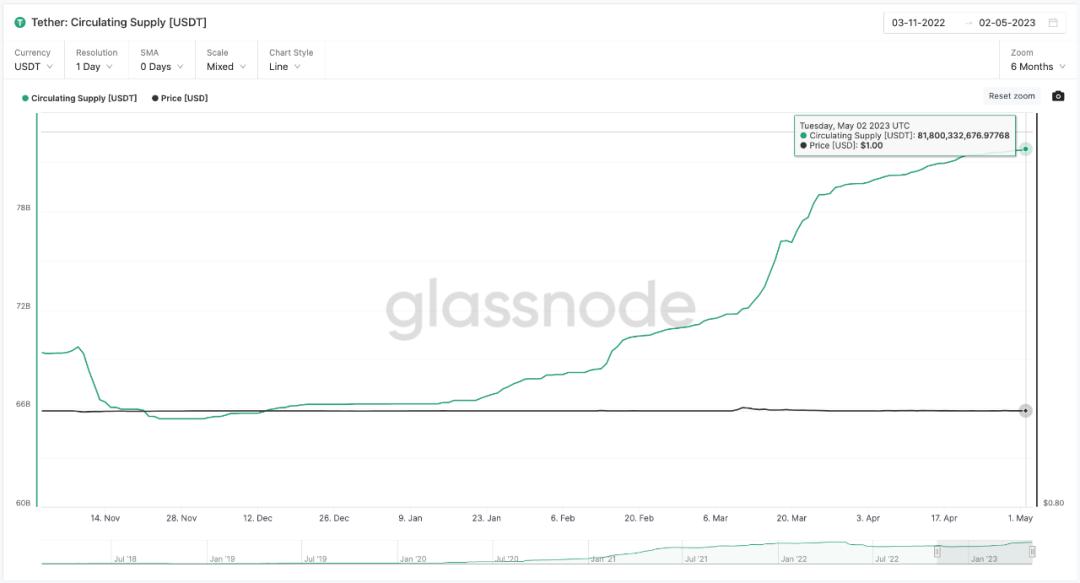Edit the end date 02-05-2023 field
1080x583 pixels.
(x=1006, y=22)
